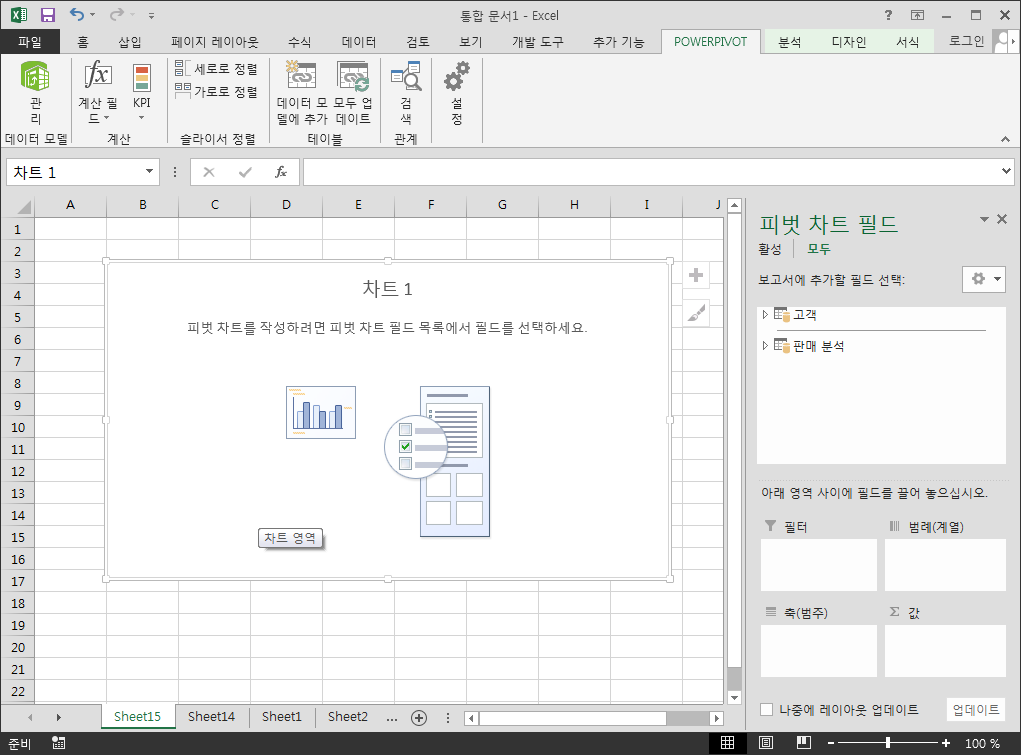Switch to the Page Layout (페이지 레이아웃) tab

pos(214,42)
